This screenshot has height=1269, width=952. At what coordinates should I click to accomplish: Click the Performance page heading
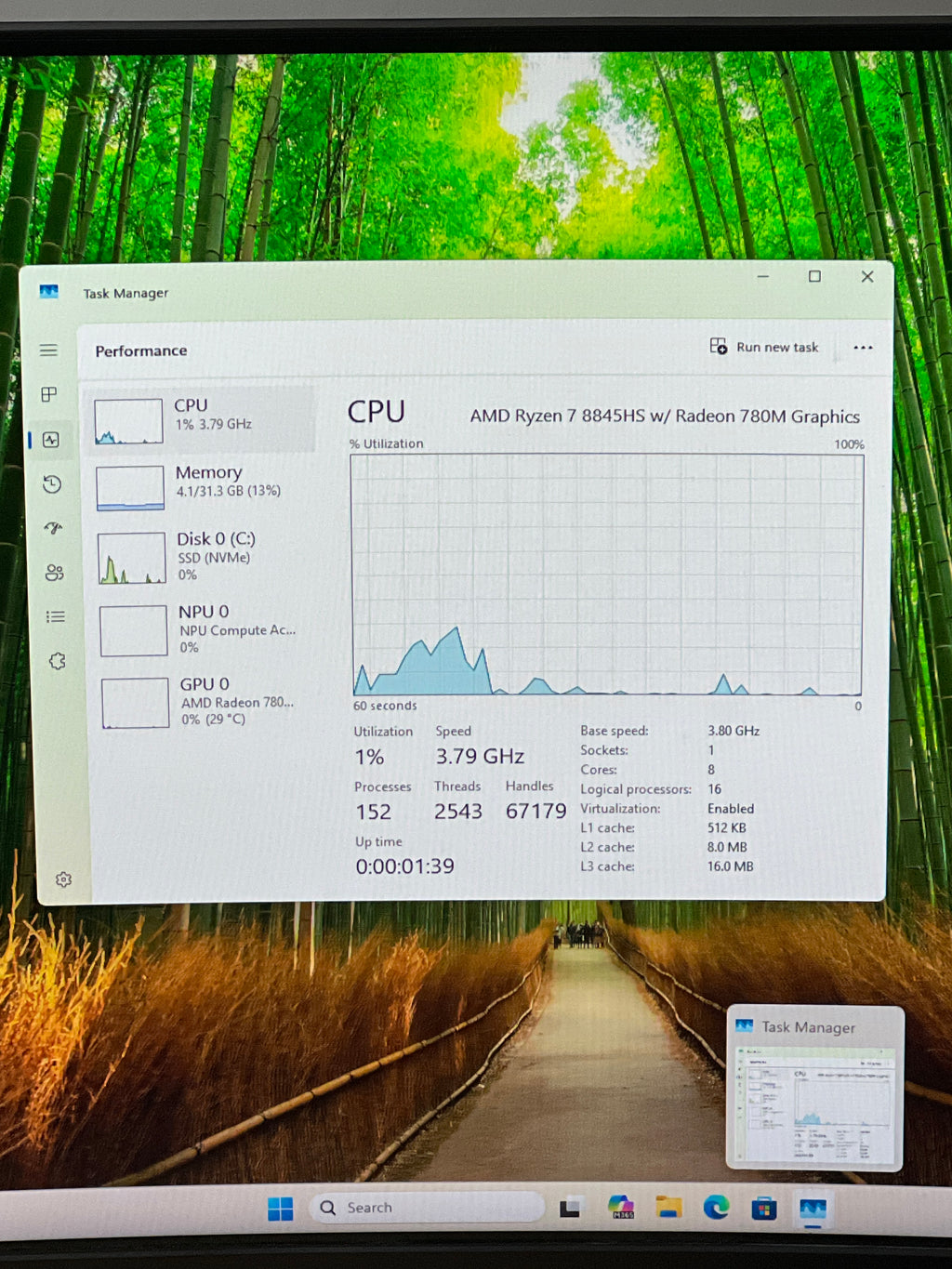141,350
